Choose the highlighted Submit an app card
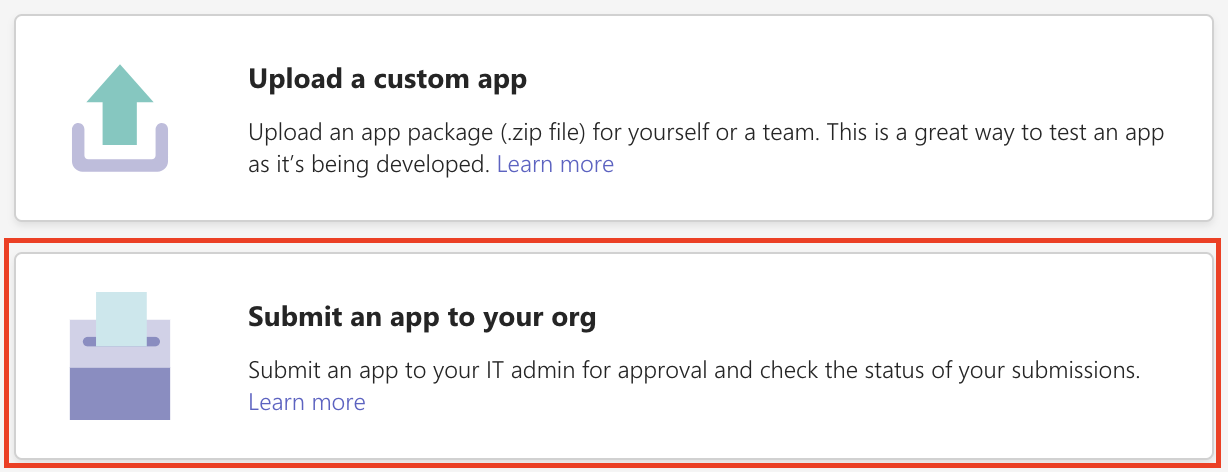The width and height of the screenshot is (1228, 472). pyautogui.click(x=614, y=355)
